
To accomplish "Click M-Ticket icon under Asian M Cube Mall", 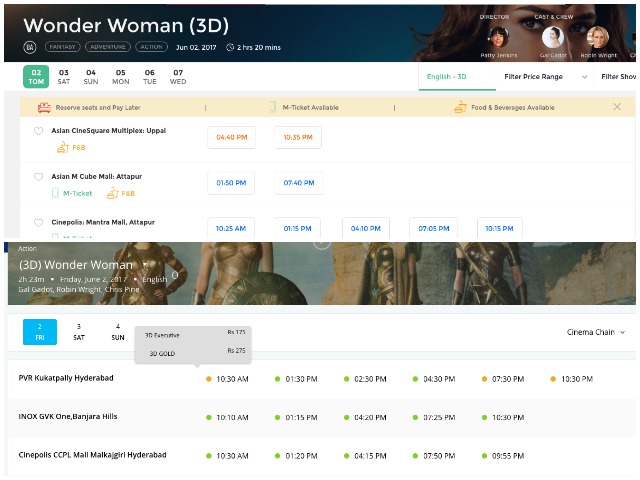I will point(55,193).
